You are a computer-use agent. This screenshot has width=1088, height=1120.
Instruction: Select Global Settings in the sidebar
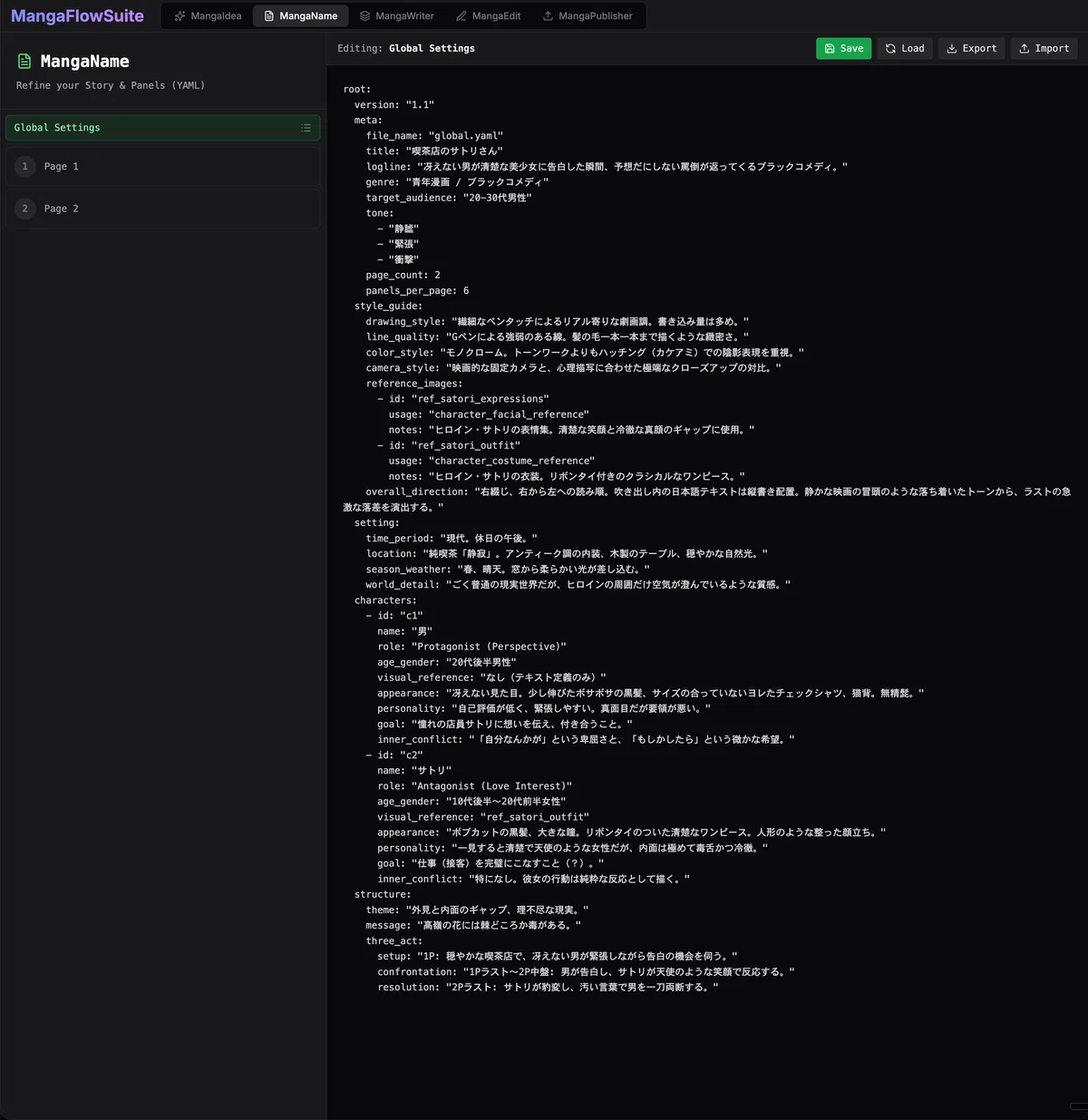coord(163,128)
